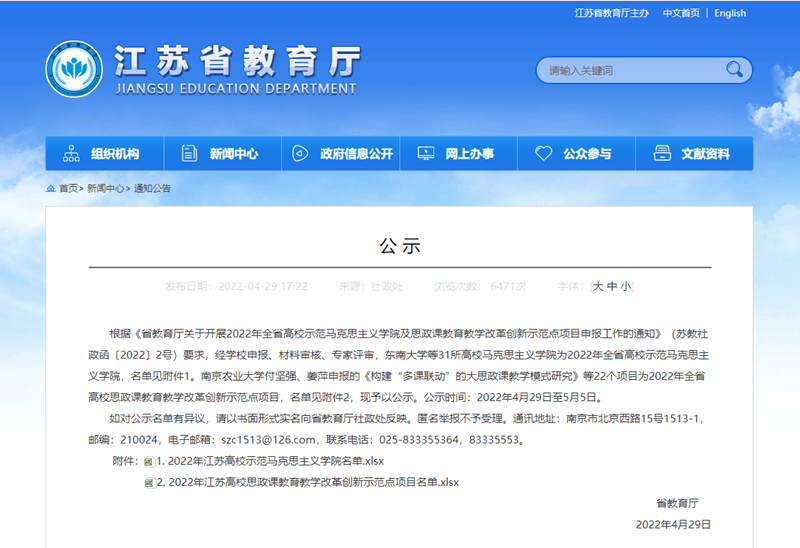Viewport: 800px width, 548px height.
Task: Click the 政府信息公开 circular arrow icon
Action: click(300, 153)
